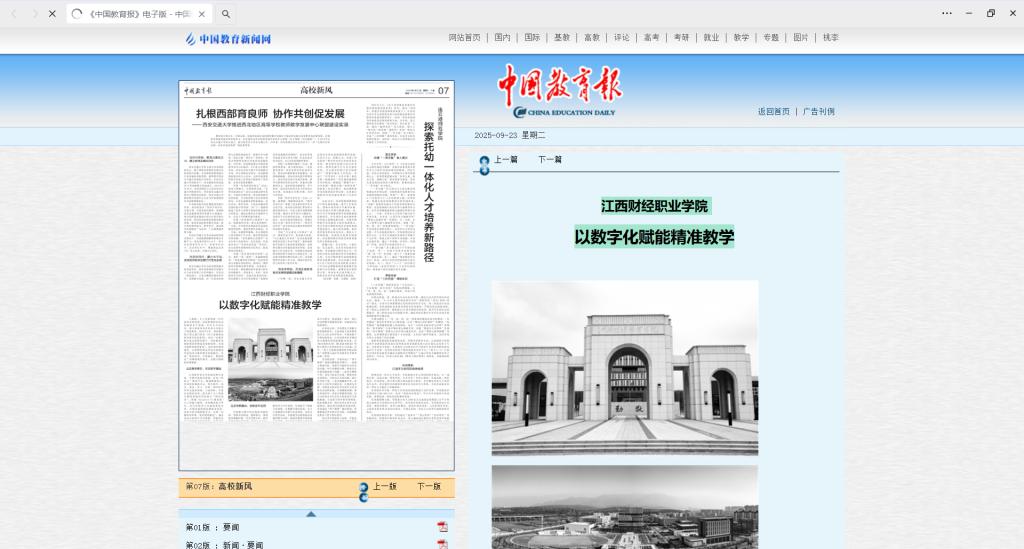
Task: Open 就业 section in navigation bar
Action: click(711, 38)
